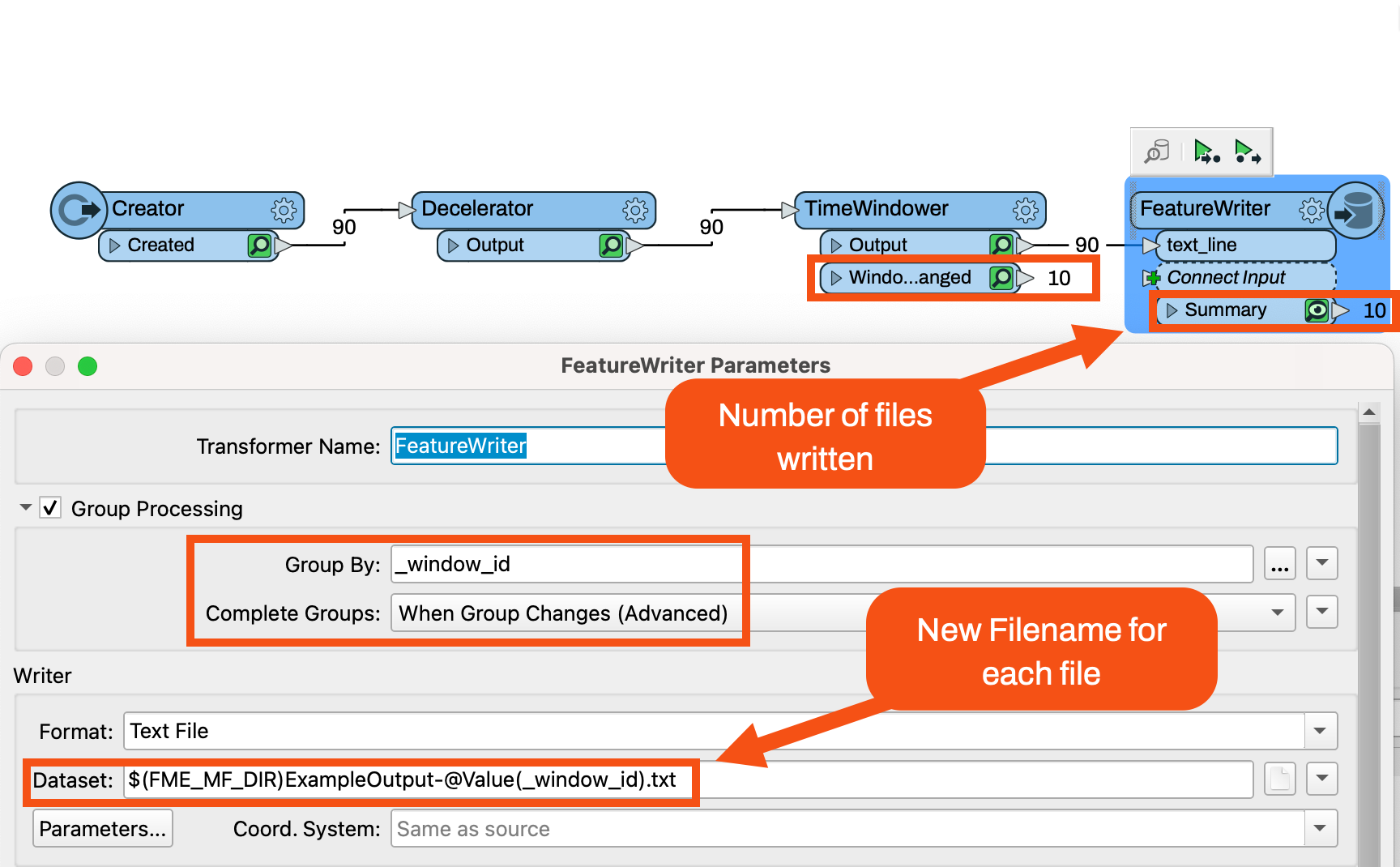Click the Dataset path input field
Image resolution: width=1400 pixels, height=867 pixels.
click(x=688, y=779)
